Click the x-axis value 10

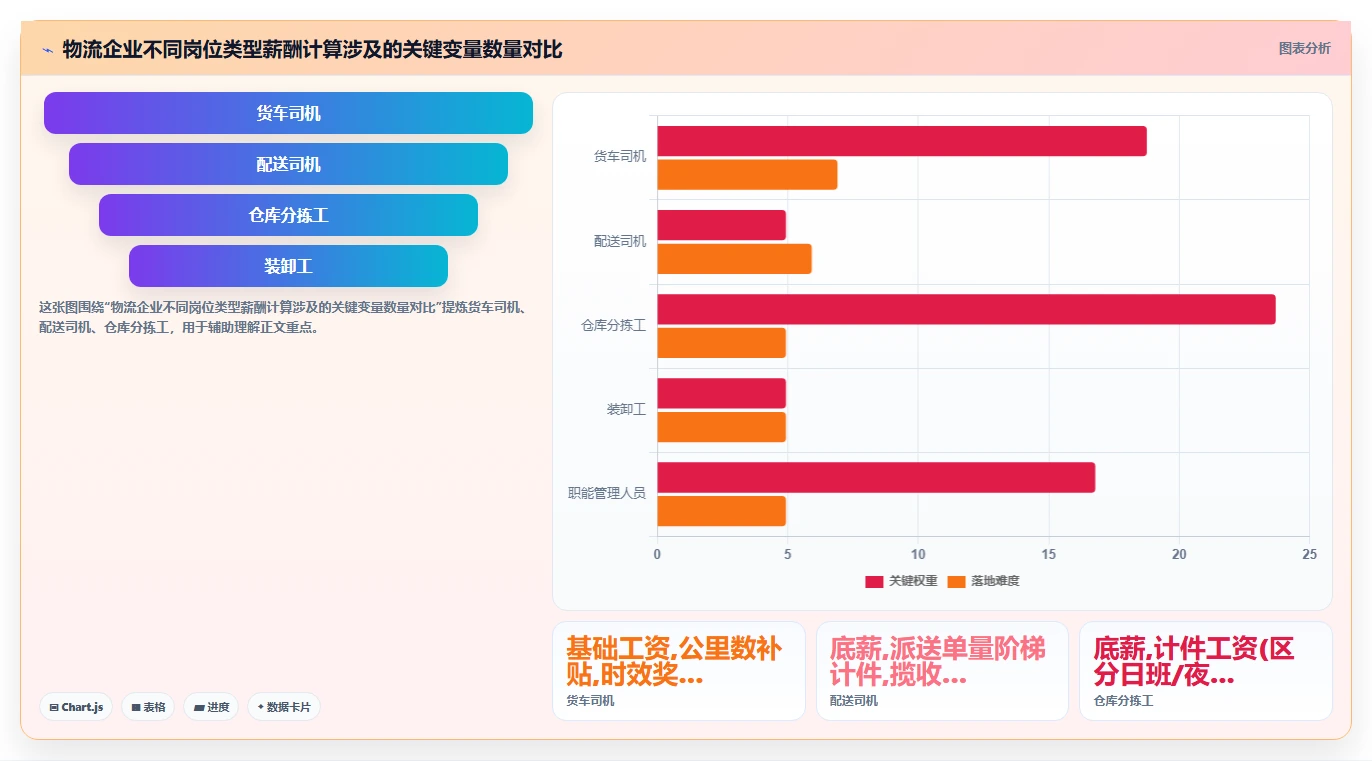[x=918, y=554]
